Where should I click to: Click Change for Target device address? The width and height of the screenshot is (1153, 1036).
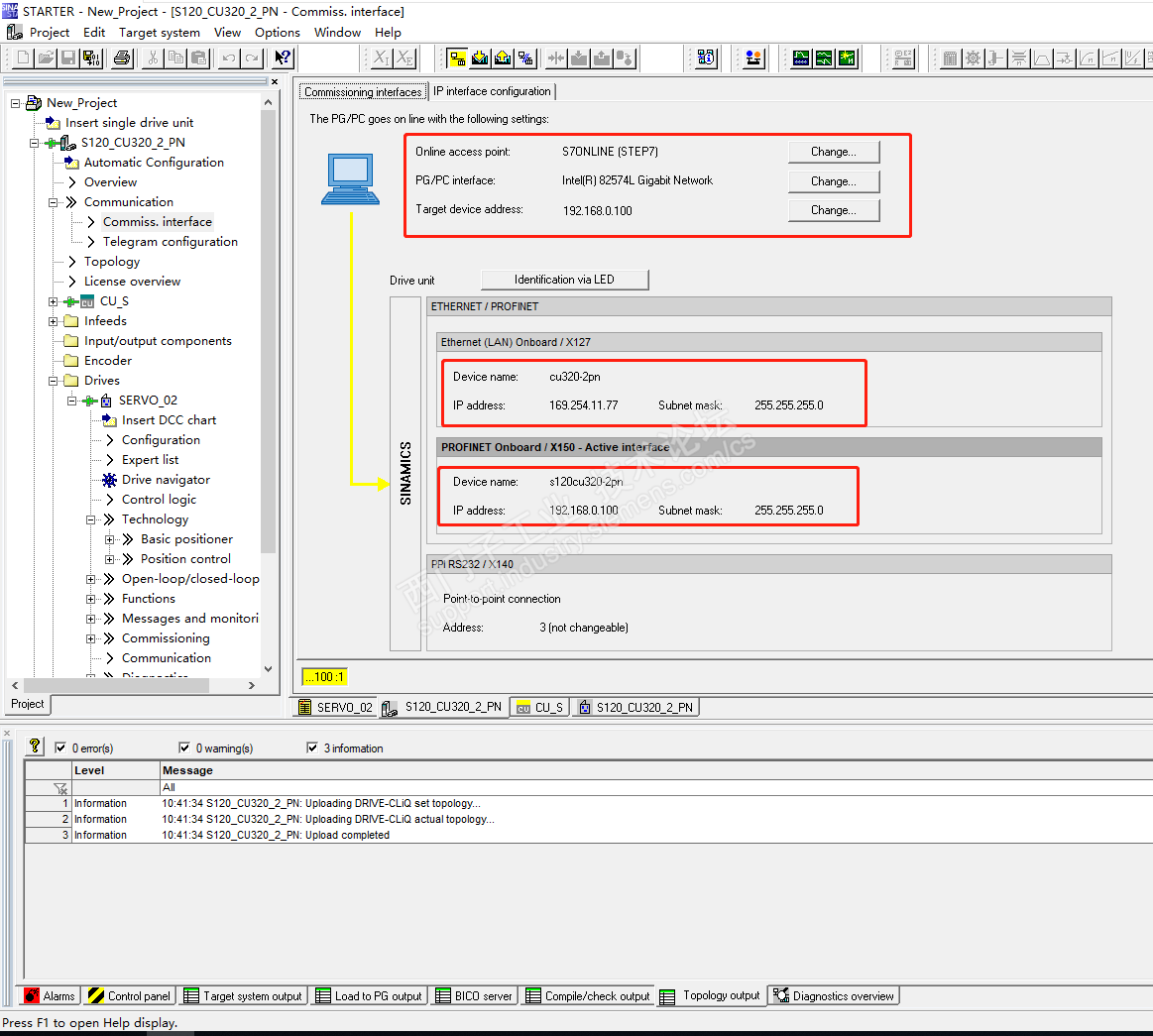coord(833,209)
